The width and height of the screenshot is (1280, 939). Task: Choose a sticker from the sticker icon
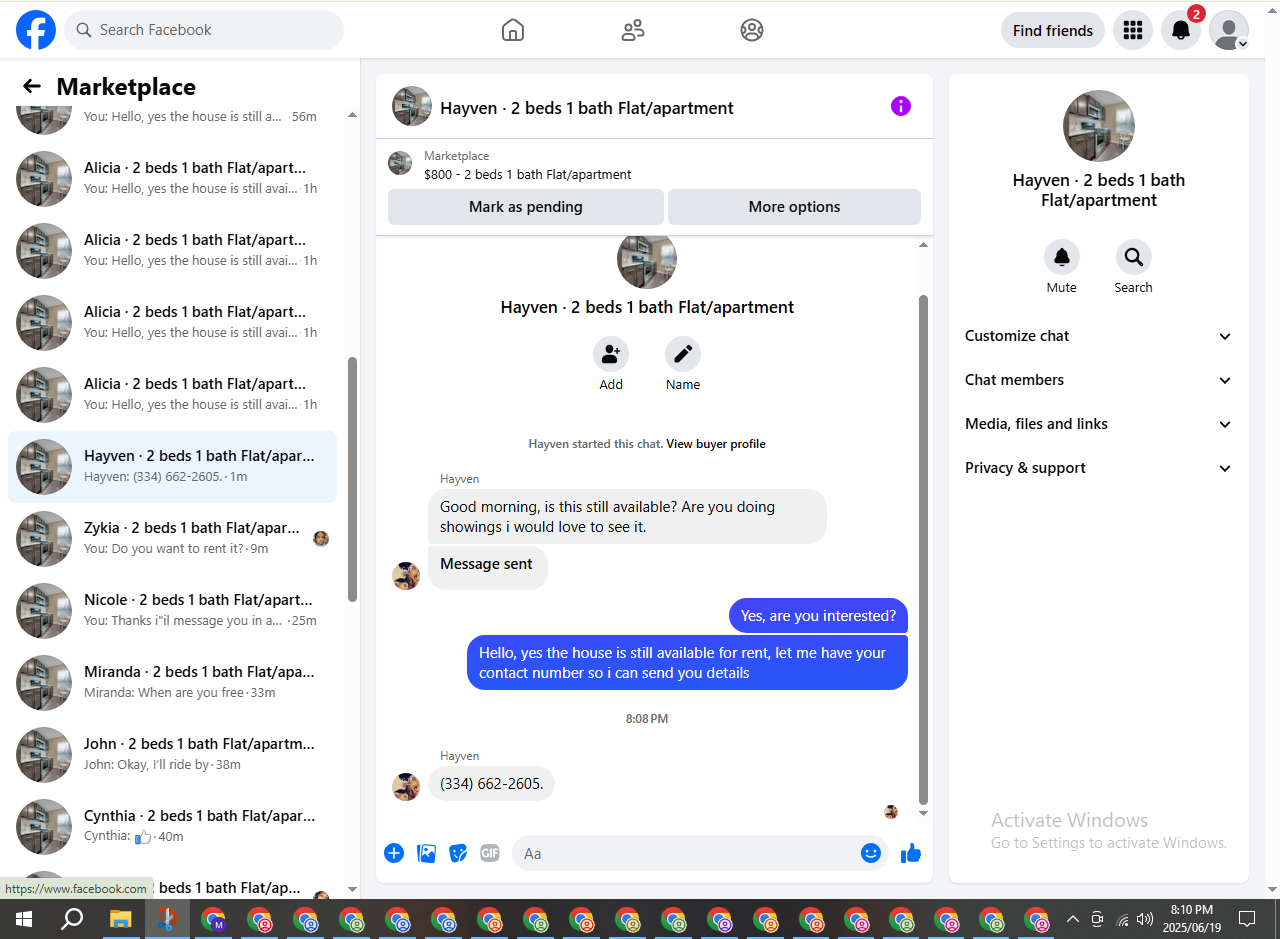point(458,853)
